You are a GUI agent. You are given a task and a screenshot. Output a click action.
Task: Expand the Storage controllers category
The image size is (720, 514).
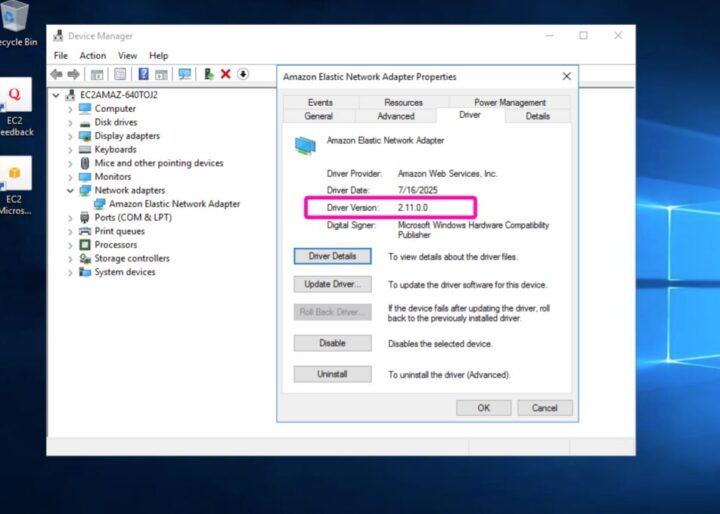70,258
